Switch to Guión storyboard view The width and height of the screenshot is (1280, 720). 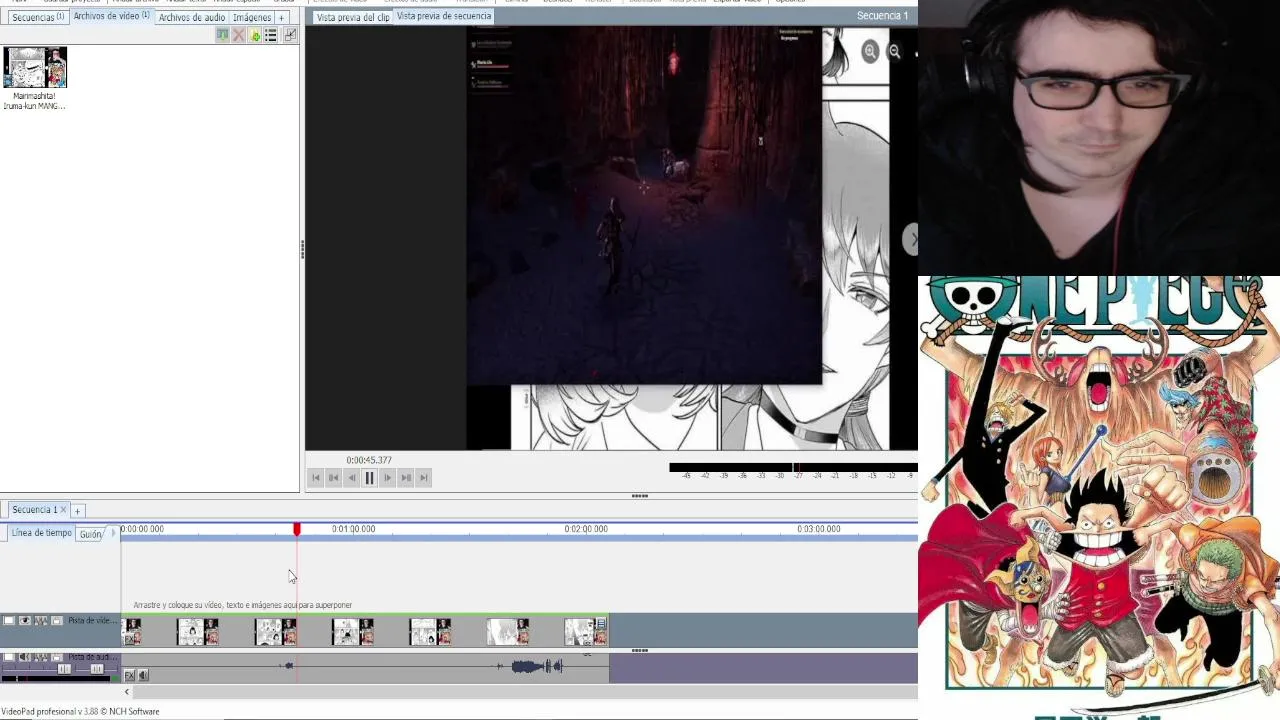coord(91,534)
